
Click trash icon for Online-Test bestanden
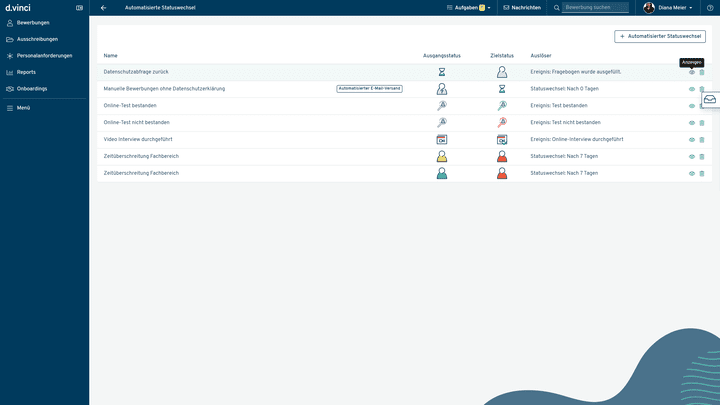pyautogui.click(x=702, y=106)
